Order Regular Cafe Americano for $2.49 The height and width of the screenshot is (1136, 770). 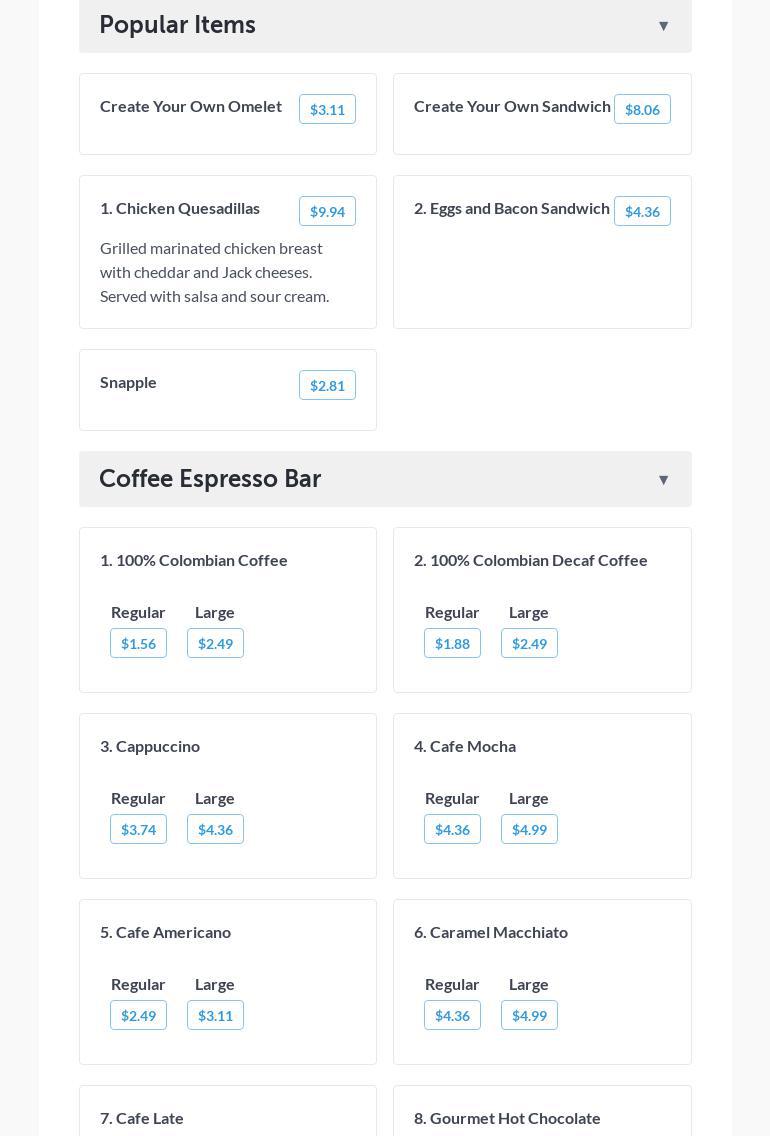coord(138,1016)
